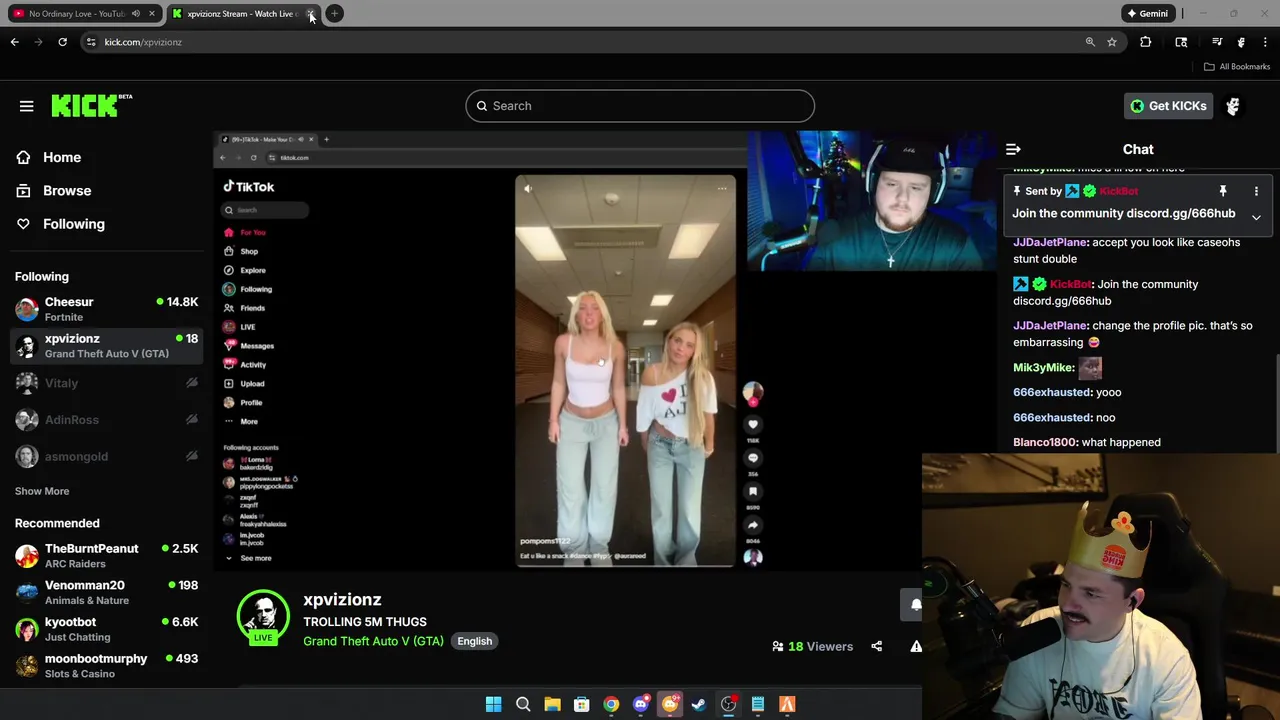The width and height of the screenshot is (1280, 720).
Task: Open the user profile avatar menu
Action: tap(1233, 106)
